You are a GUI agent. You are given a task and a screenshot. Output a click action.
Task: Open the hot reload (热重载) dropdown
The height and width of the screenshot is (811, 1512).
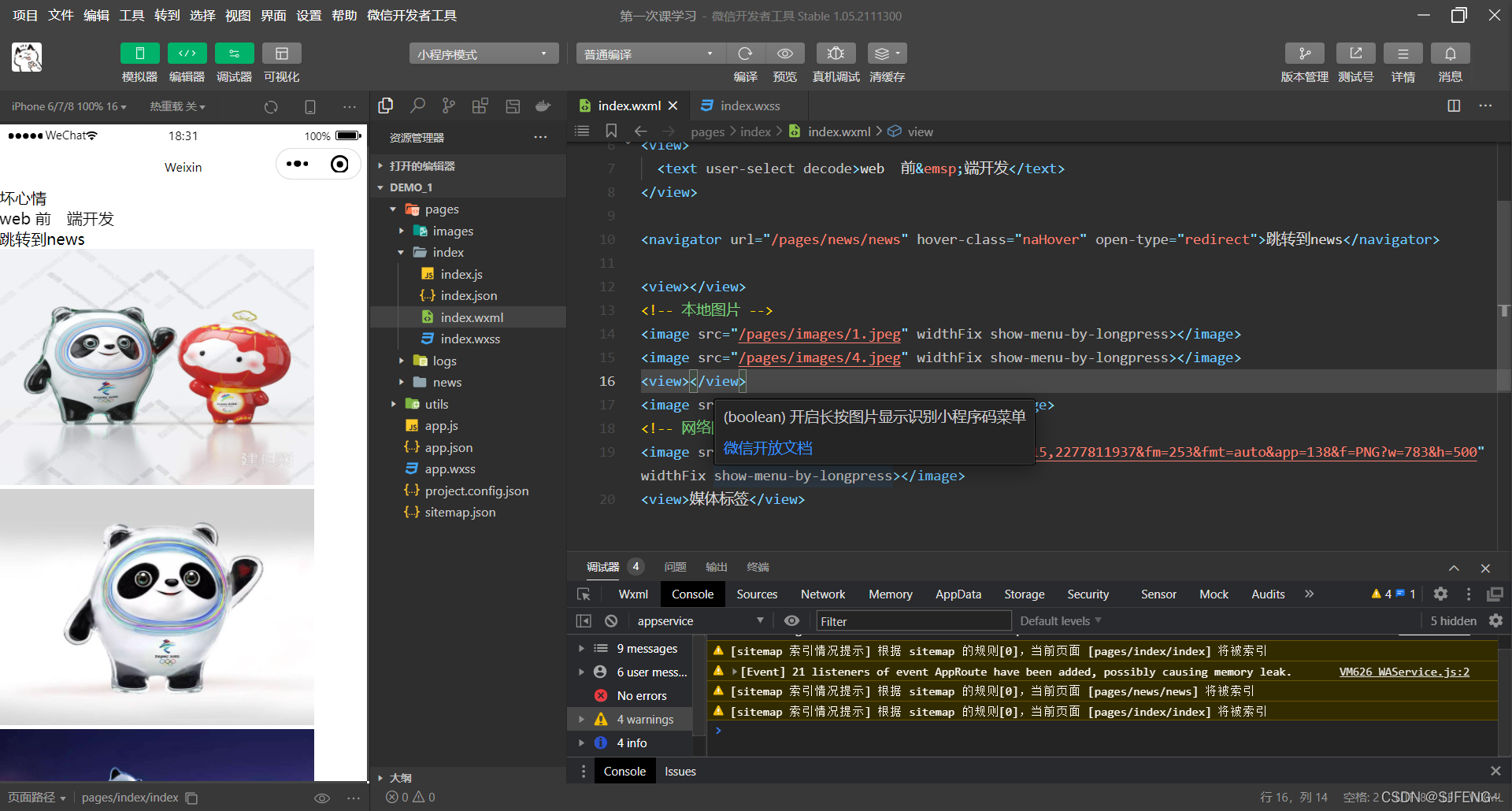pyautogui.click(x=177, y=106)
